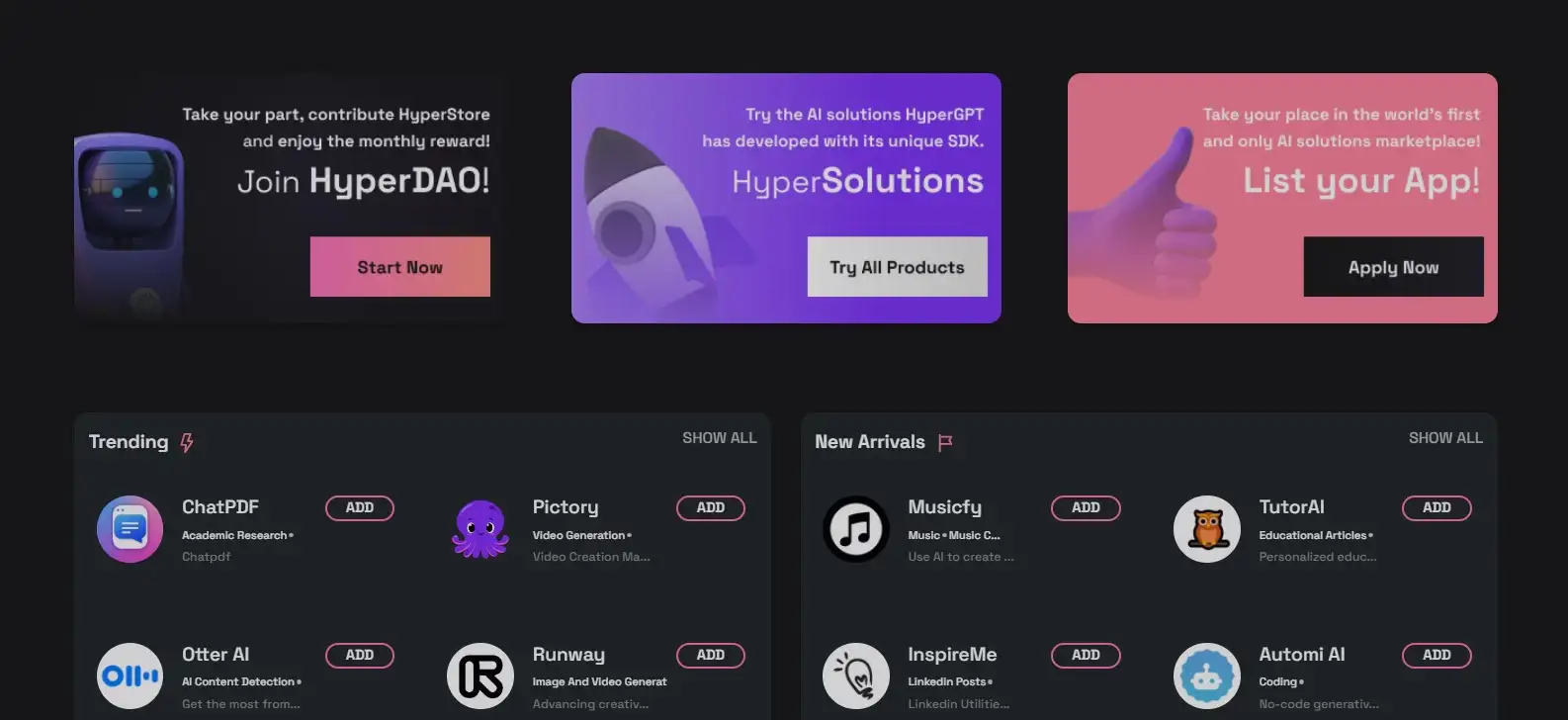The height and width of the screenshot is (720, 1568).
Task: Open the Otter AI logo icon
Action: (130, 676)
